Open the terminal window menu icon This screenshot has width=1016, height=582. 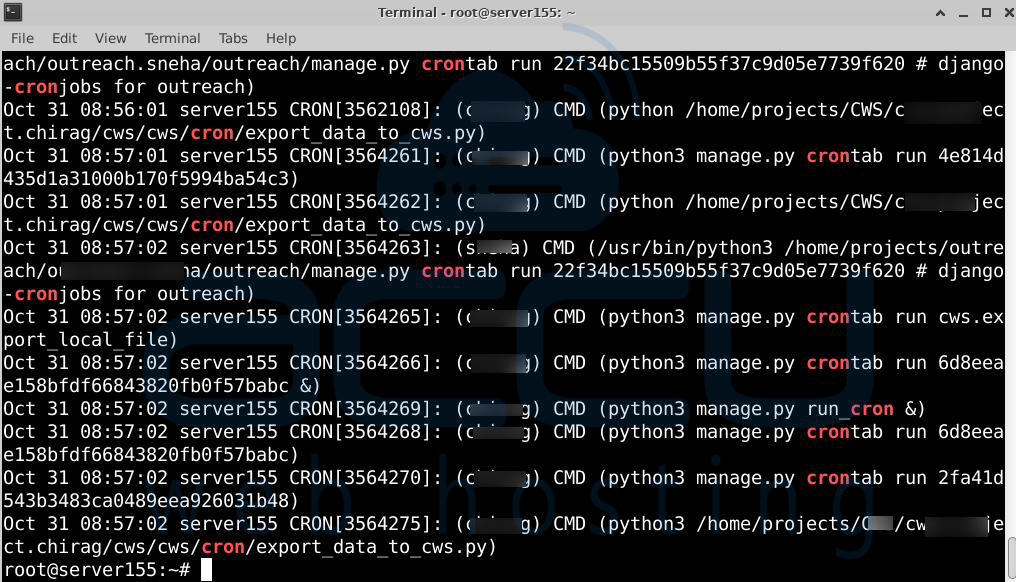point(13,12)
